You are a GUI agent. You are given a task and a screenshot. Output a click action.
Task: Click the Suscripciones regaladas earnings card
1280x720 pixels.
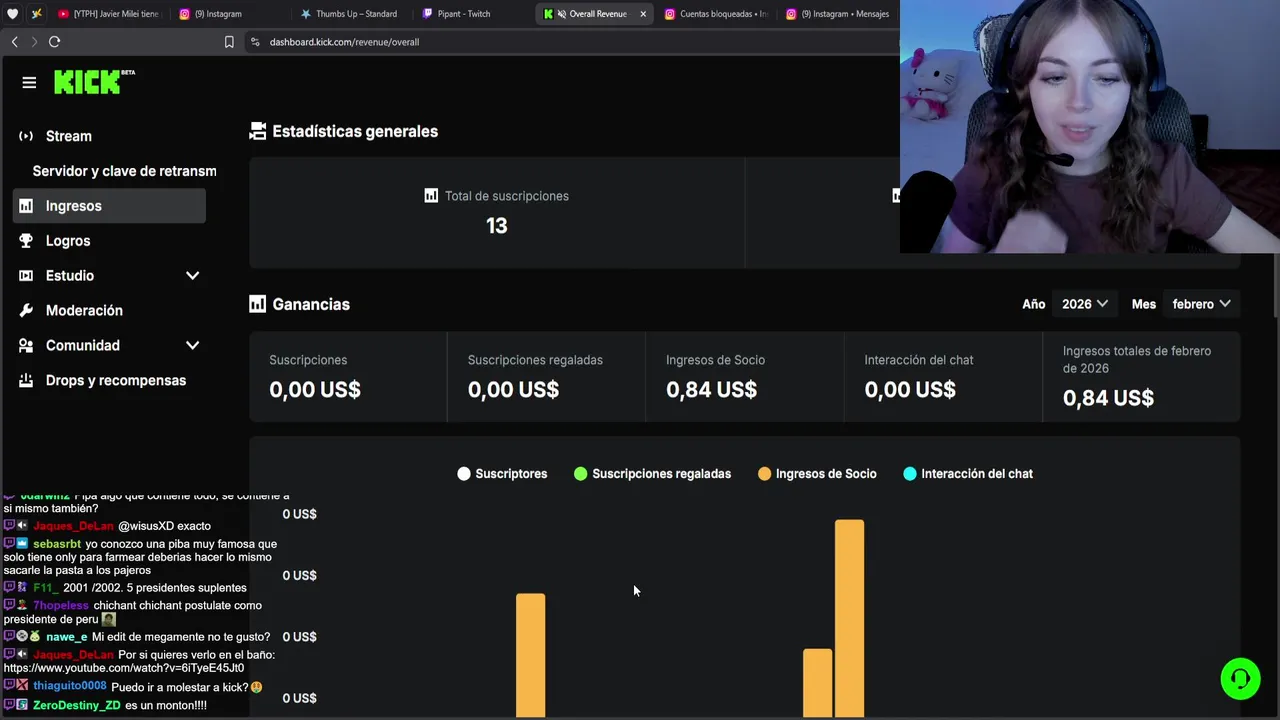(546, 377)
